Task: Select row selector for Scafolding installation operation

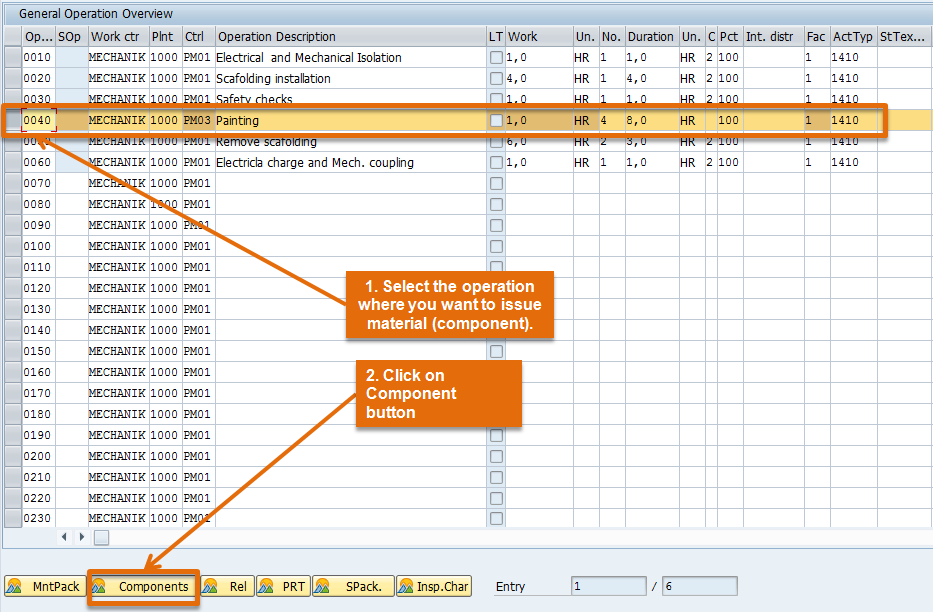Action: coord(12,78)
